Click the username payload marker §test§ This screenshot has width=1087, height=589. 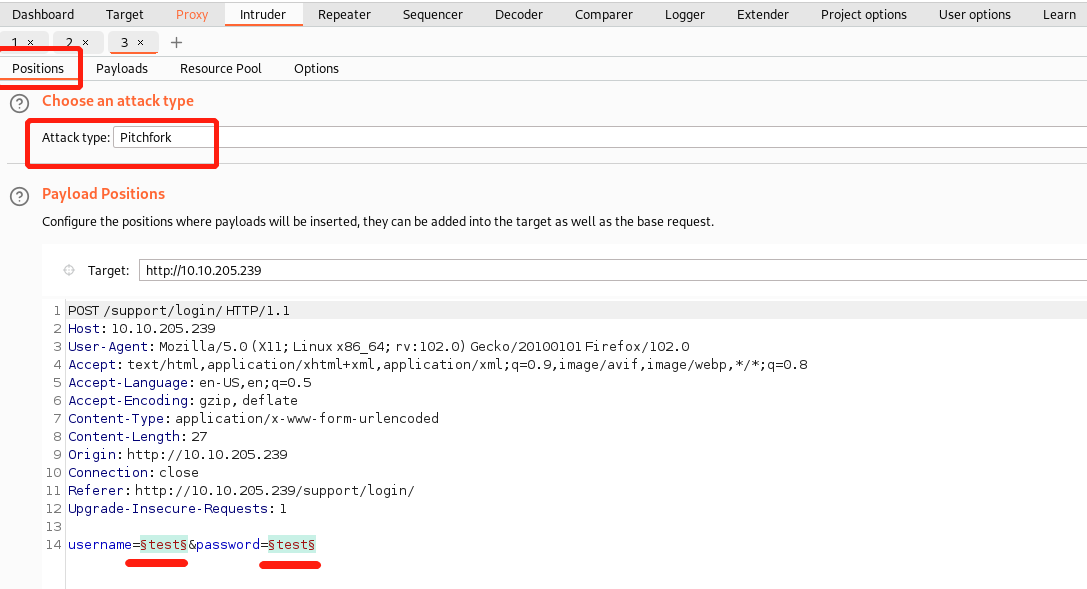pyautogui.click(x=164, y=544)
